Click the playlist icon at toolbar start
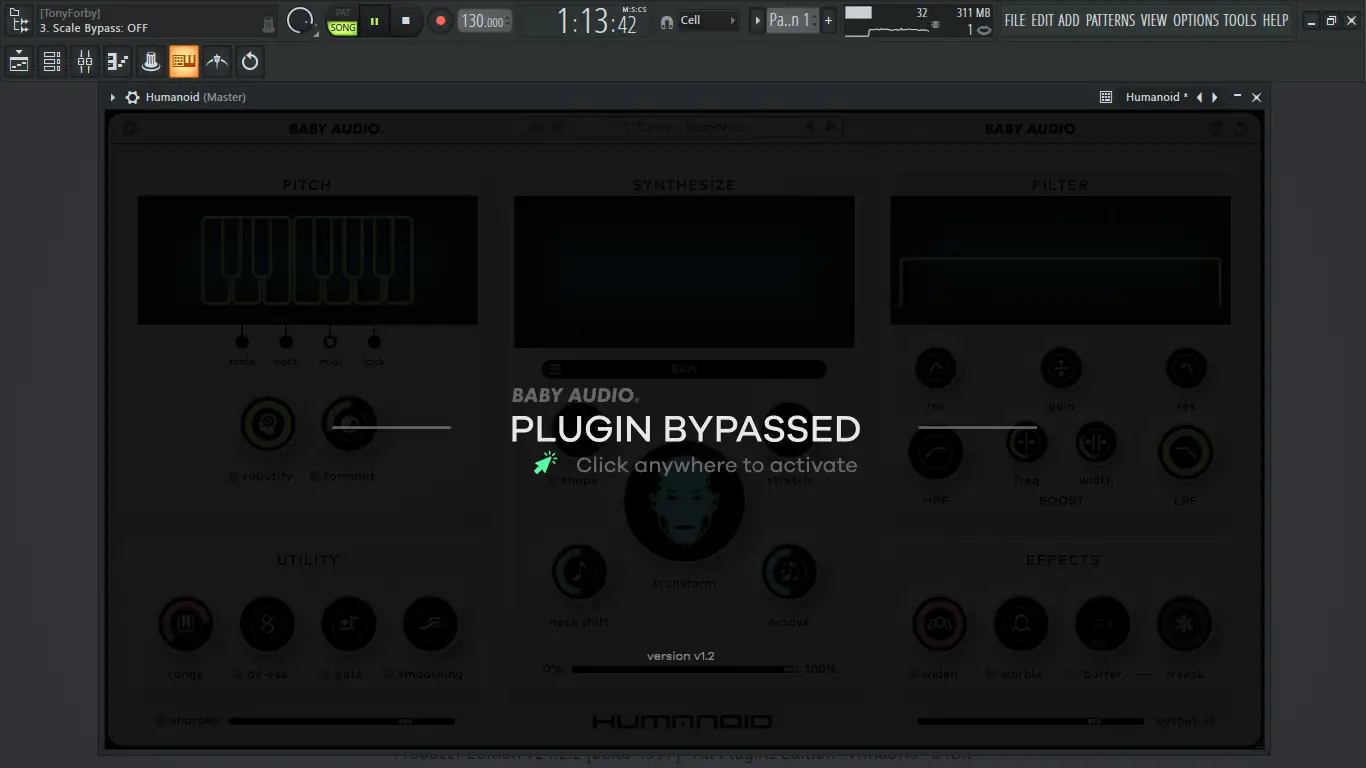Image resolution: width=1366 pixels, height=768 pixels. click(19, 62)
